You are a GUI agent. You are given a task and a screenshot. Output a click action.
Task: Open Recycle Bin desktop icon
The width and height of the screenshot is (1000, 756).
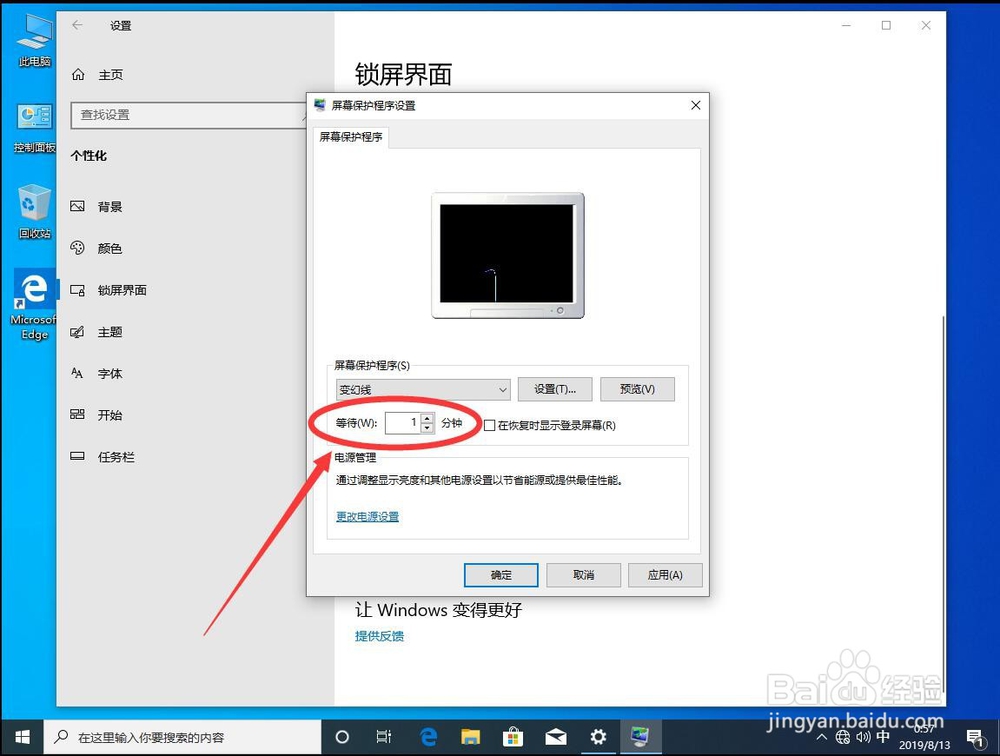(x=34, y=211)
